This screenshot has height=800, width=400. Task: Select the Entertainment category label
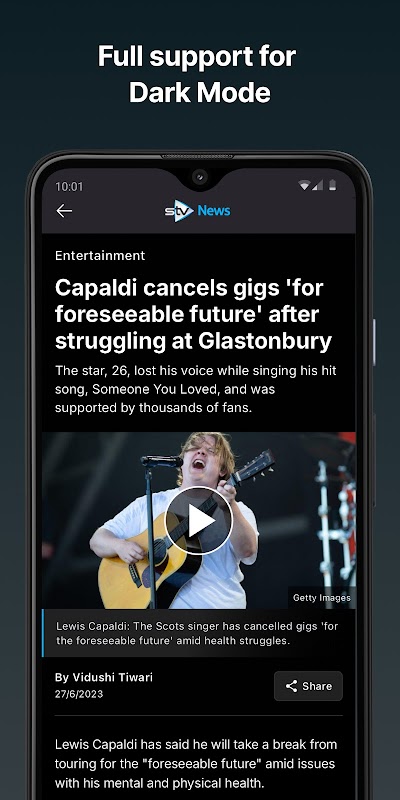click(x=100, y=256)
